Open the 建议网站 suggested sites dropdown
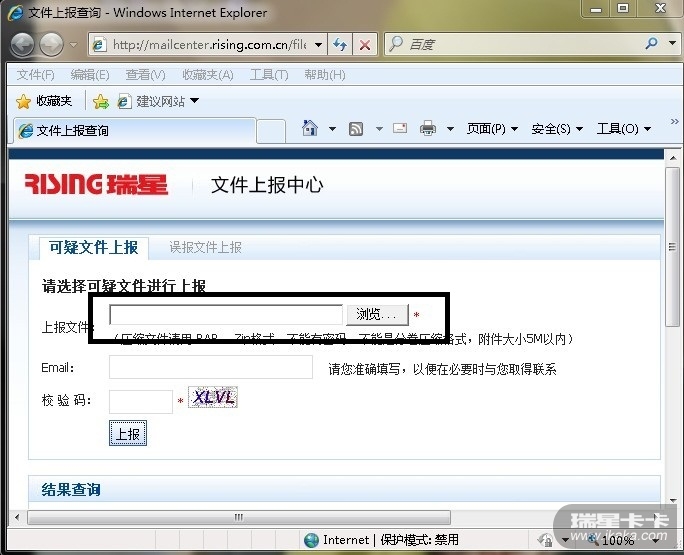This screenshot has width=684, height=555. (x=158, y=102)
